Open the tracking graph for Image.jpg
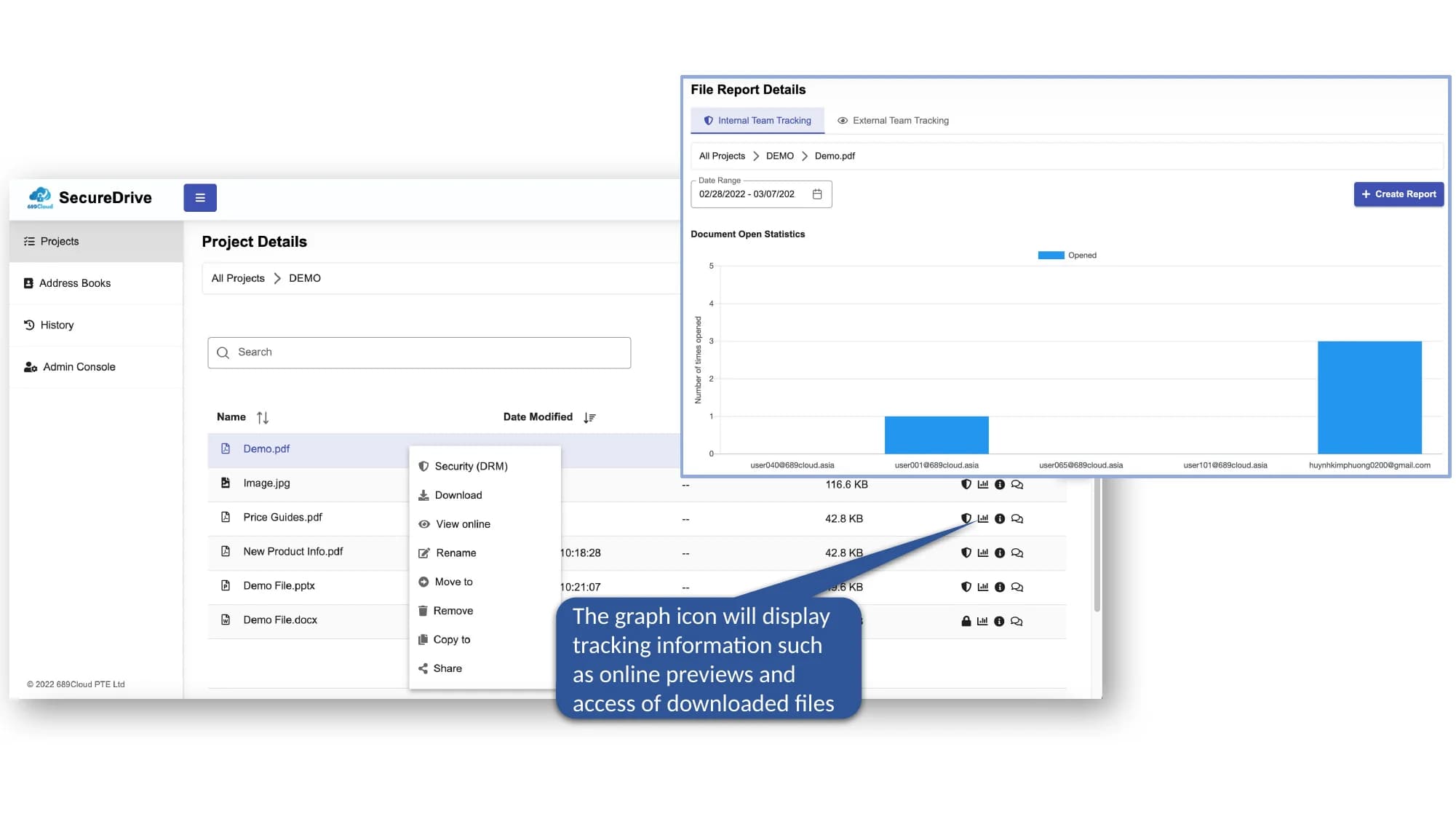Screen dimensions: 1456x819 [x=983, y=484]
